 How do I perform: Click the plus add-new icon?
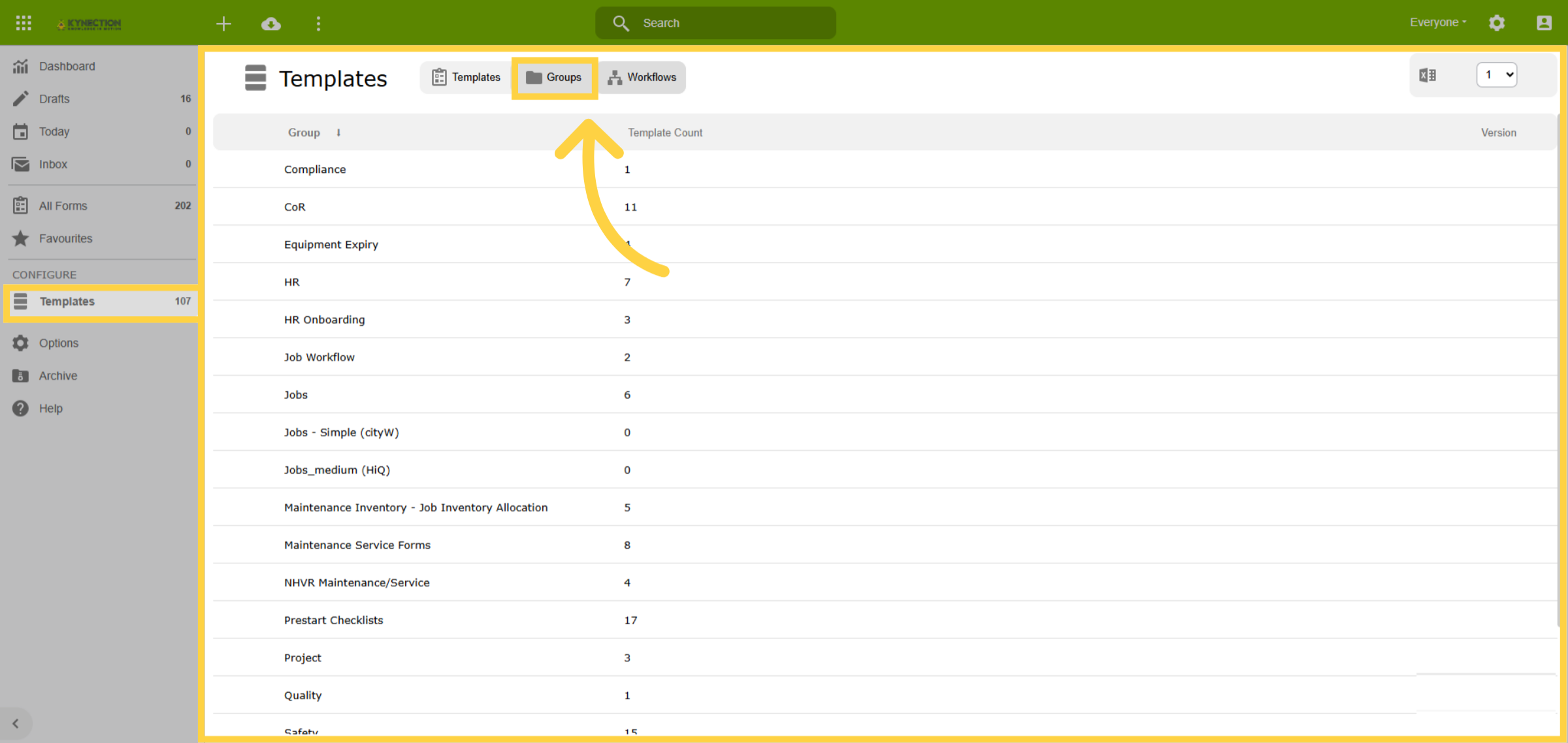tap(223, 24)
